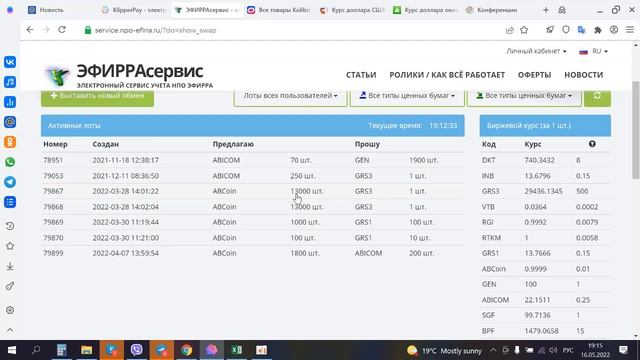This screenshot has height=360, width=640.
Task: Open СТАТЬИ menu item
Action: pos(361,75)
